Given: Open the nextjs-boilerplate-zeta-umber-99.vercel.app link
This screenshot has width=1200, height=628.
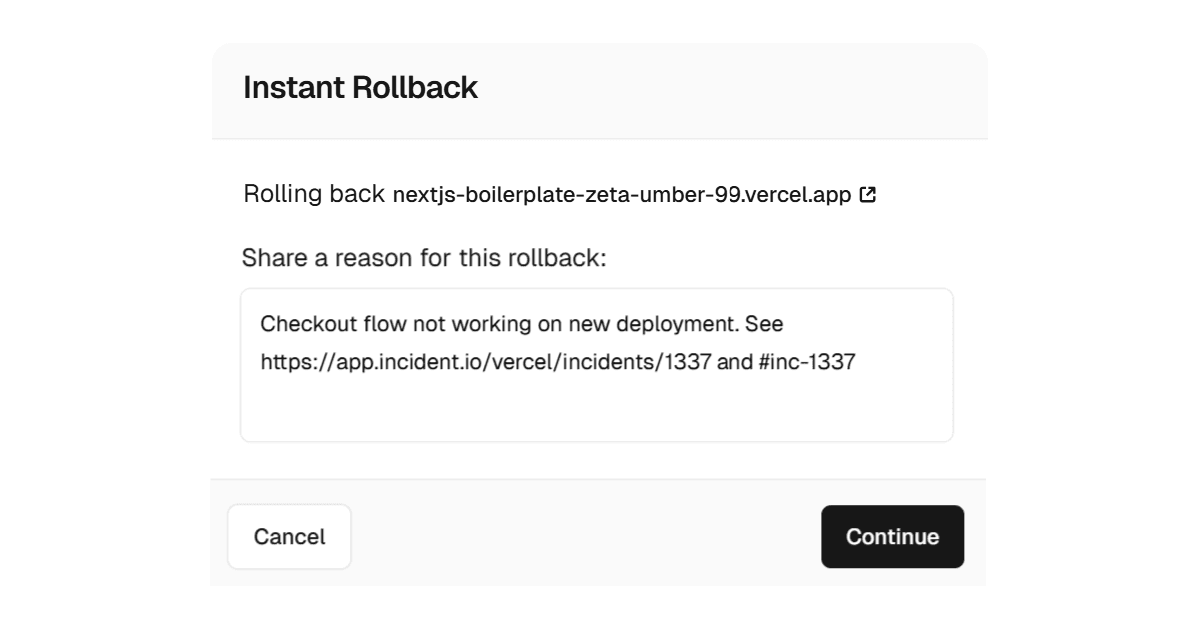Looking at the screenshot, I should (x=621, y=195).
